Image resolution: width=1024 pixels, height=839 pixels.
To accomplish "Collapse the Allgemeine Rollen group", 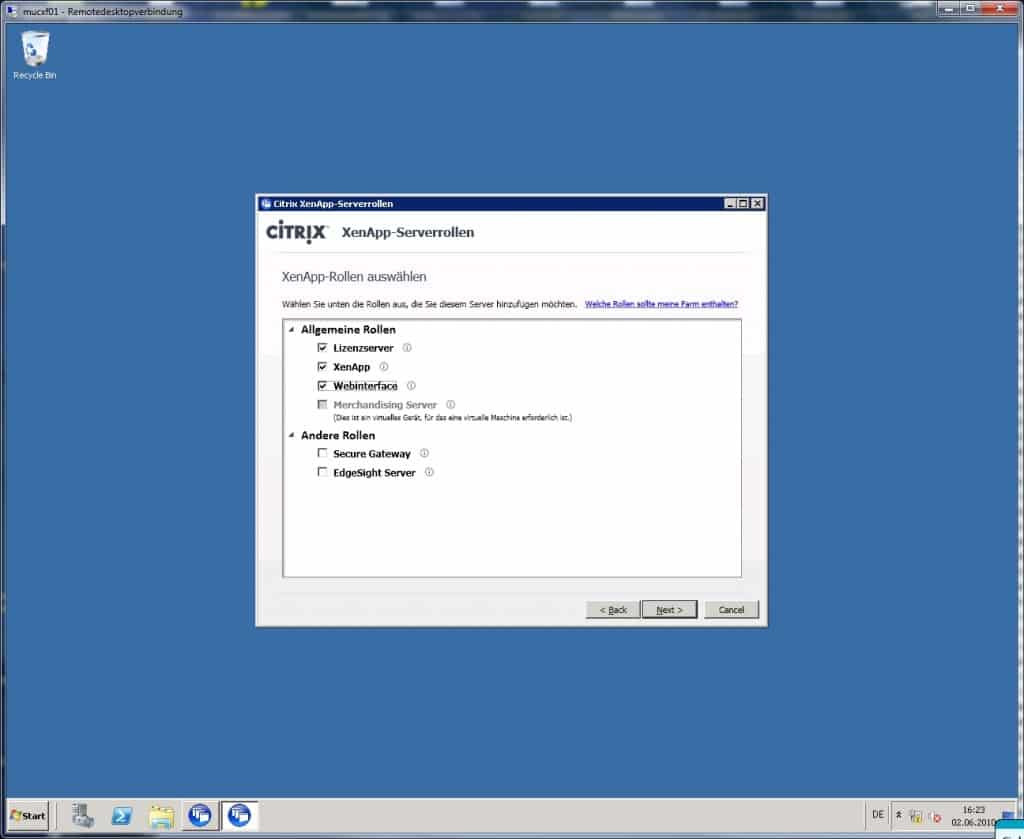I will pos(292,330).
